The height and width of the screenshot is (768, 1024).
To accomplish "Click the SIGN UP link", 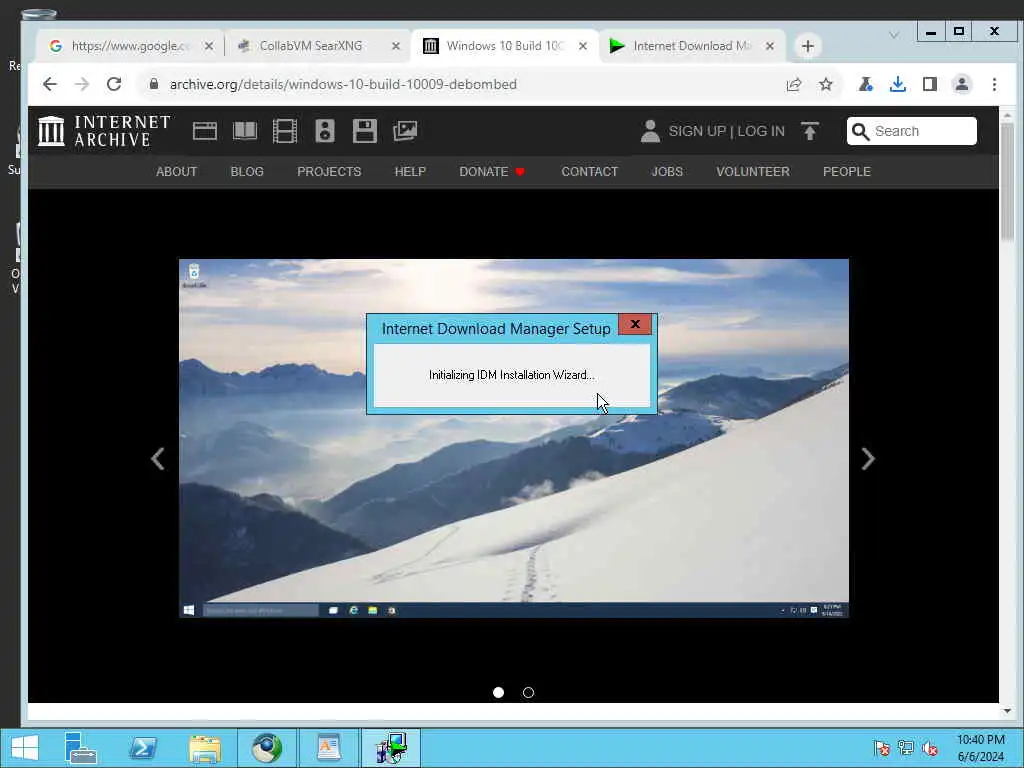I will [697, 131].
